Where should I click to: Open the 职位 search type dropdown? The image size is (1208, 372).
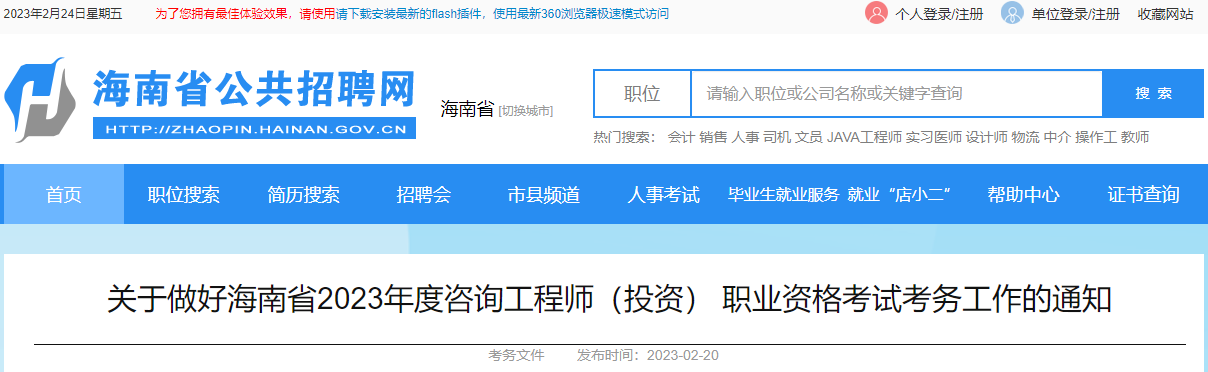(x=642, y=94)
